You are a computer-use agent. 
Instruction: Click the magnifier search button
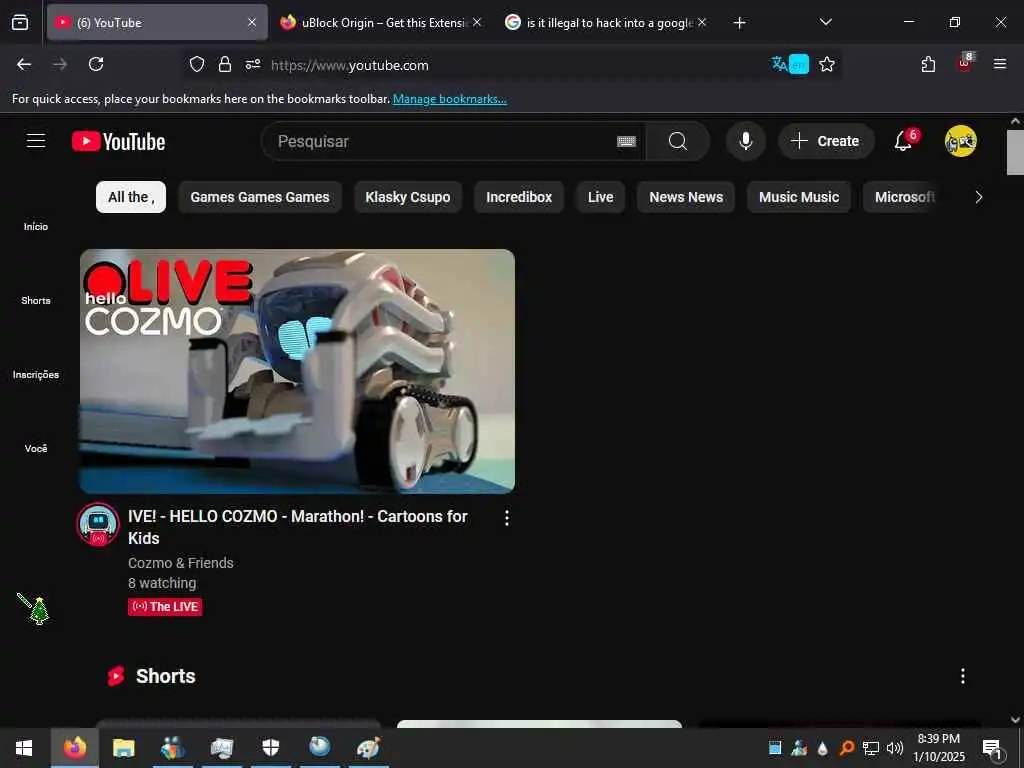coord(677,141)
